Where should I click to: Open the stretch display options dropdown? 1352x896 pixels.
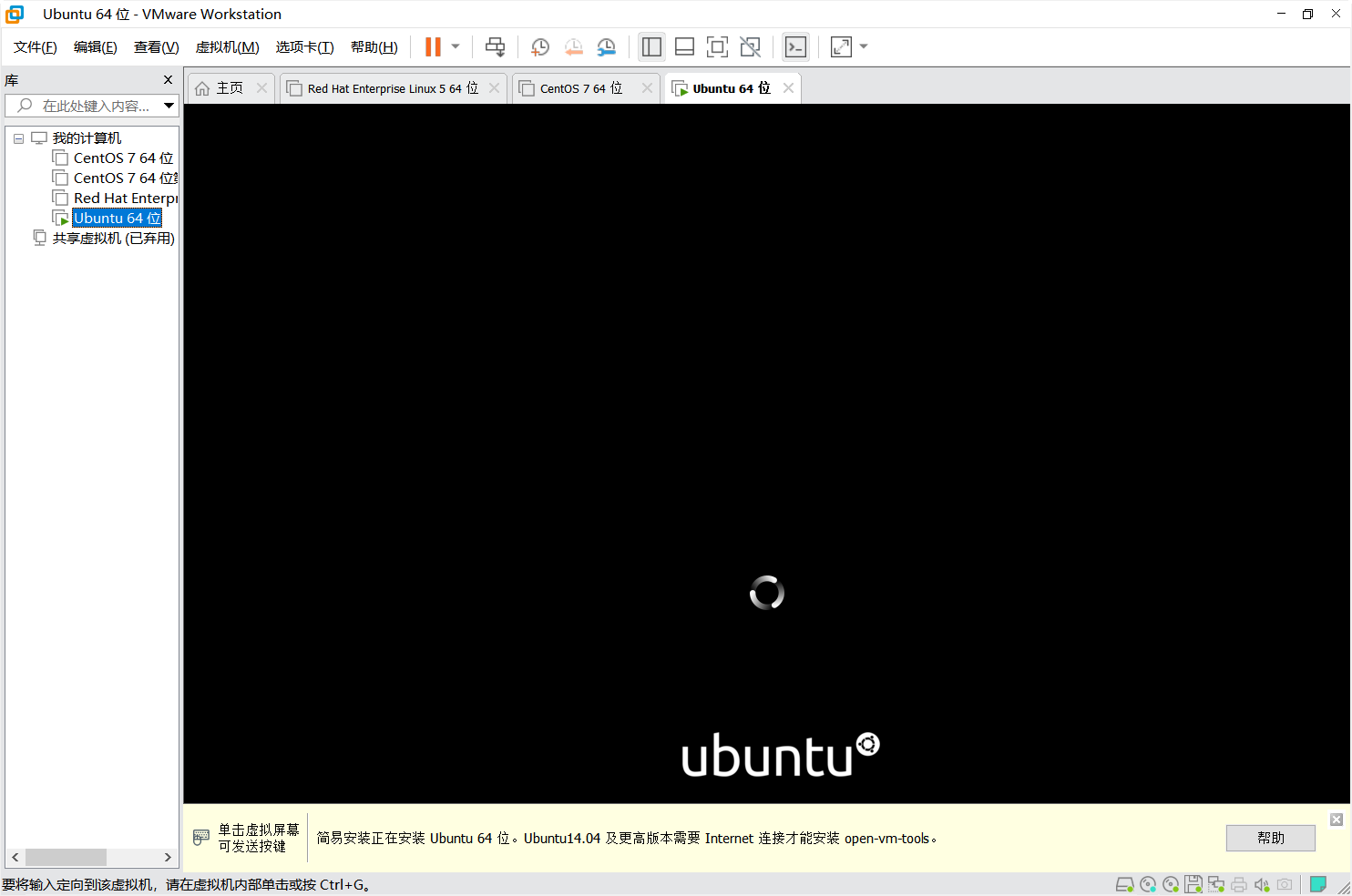864,46
